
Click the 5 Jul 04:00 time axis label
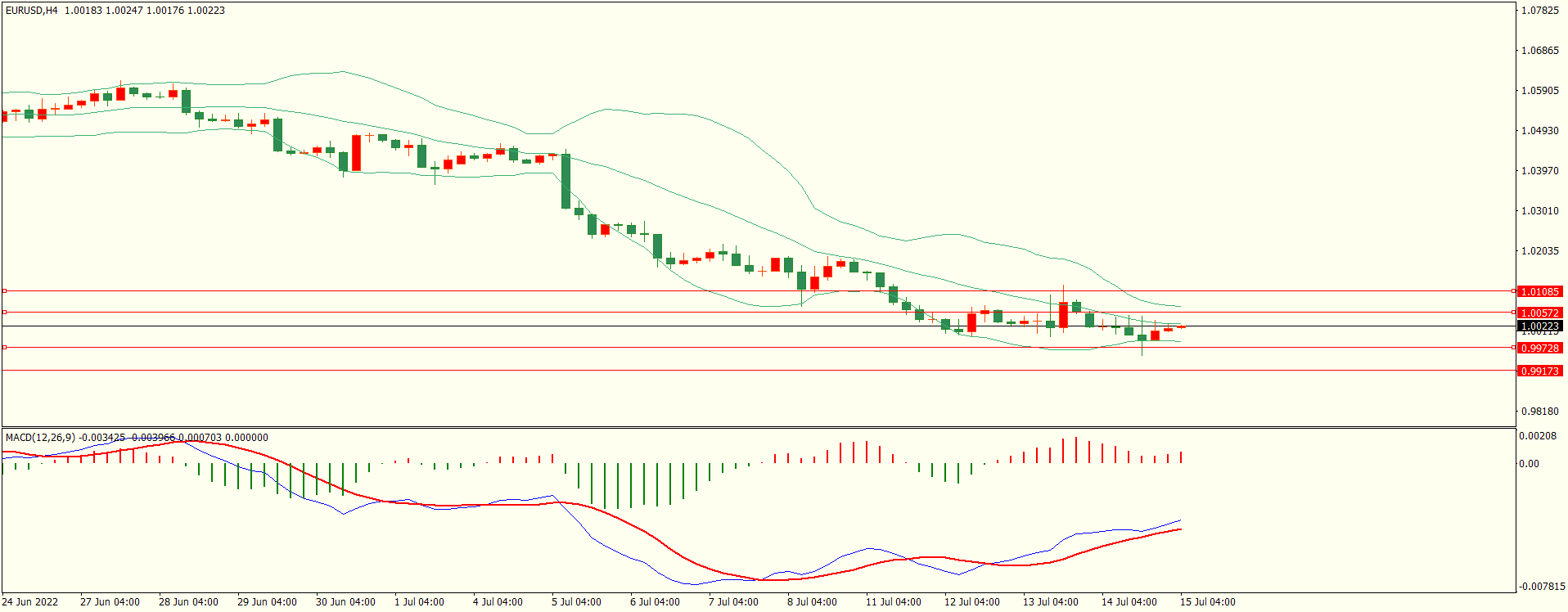click(576, 602)
